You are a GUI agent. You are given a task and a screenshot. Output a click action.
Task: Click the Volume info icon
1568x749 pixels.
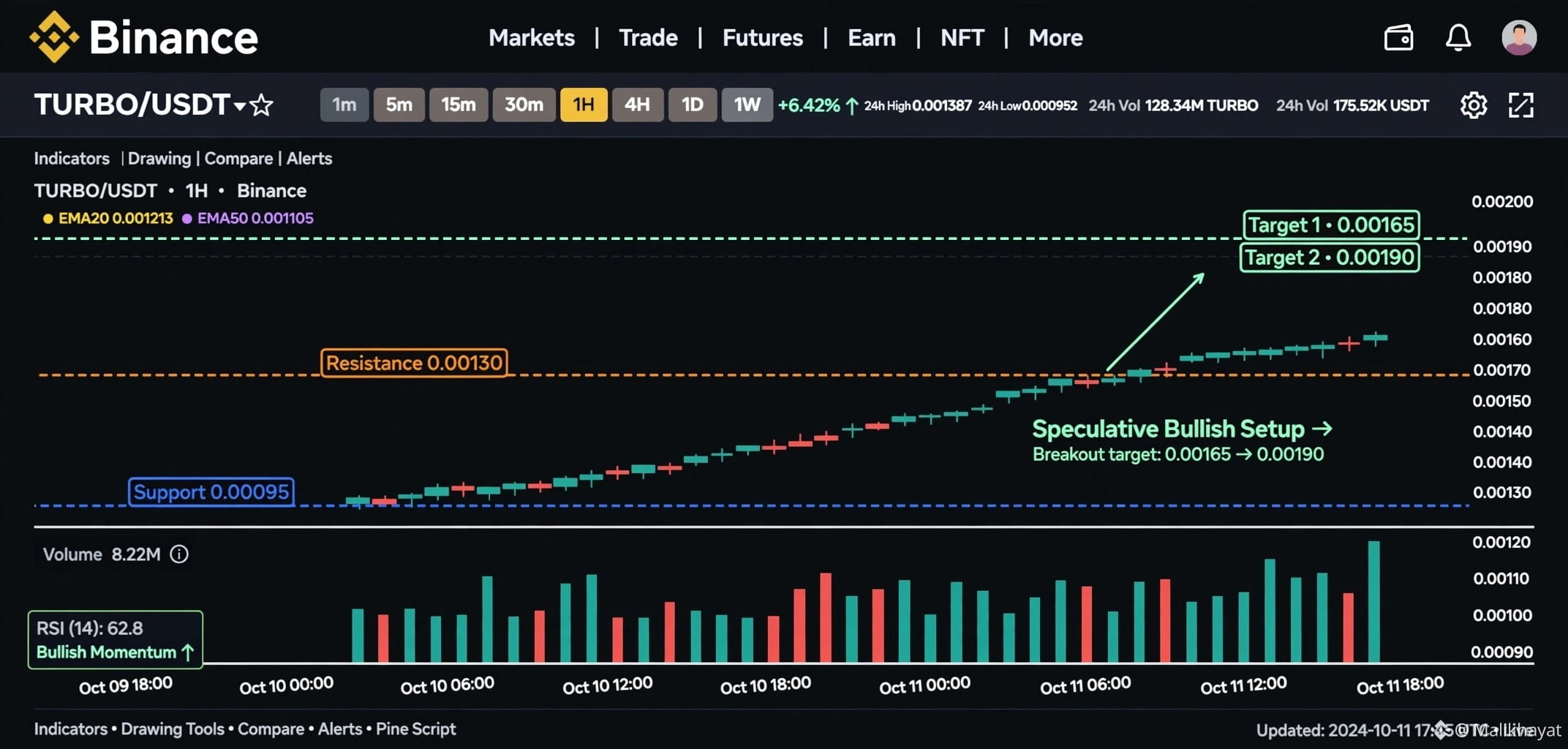[x=179, y=554]
